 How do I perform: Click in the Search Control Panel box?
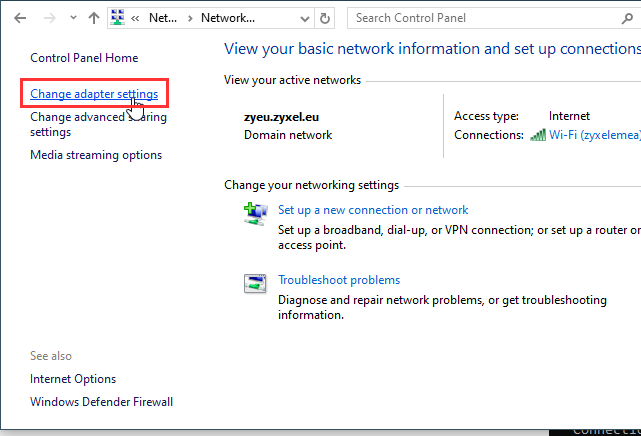(x=490, y=18)
